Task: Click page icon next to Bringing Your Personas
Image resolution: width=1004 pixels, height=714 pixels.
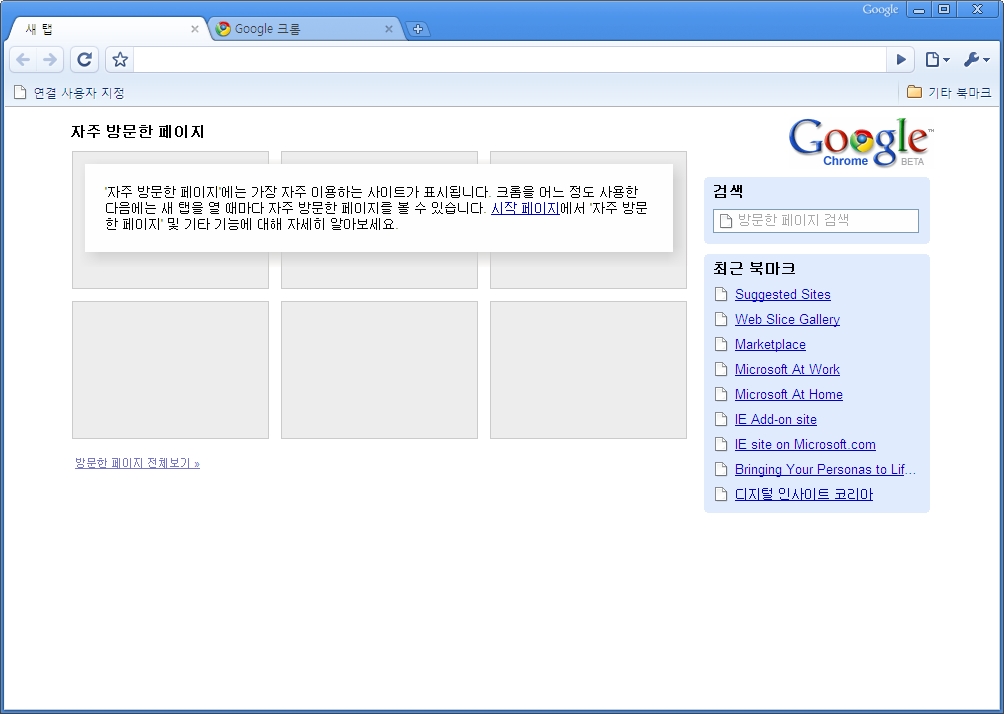Action: point(721,469)
